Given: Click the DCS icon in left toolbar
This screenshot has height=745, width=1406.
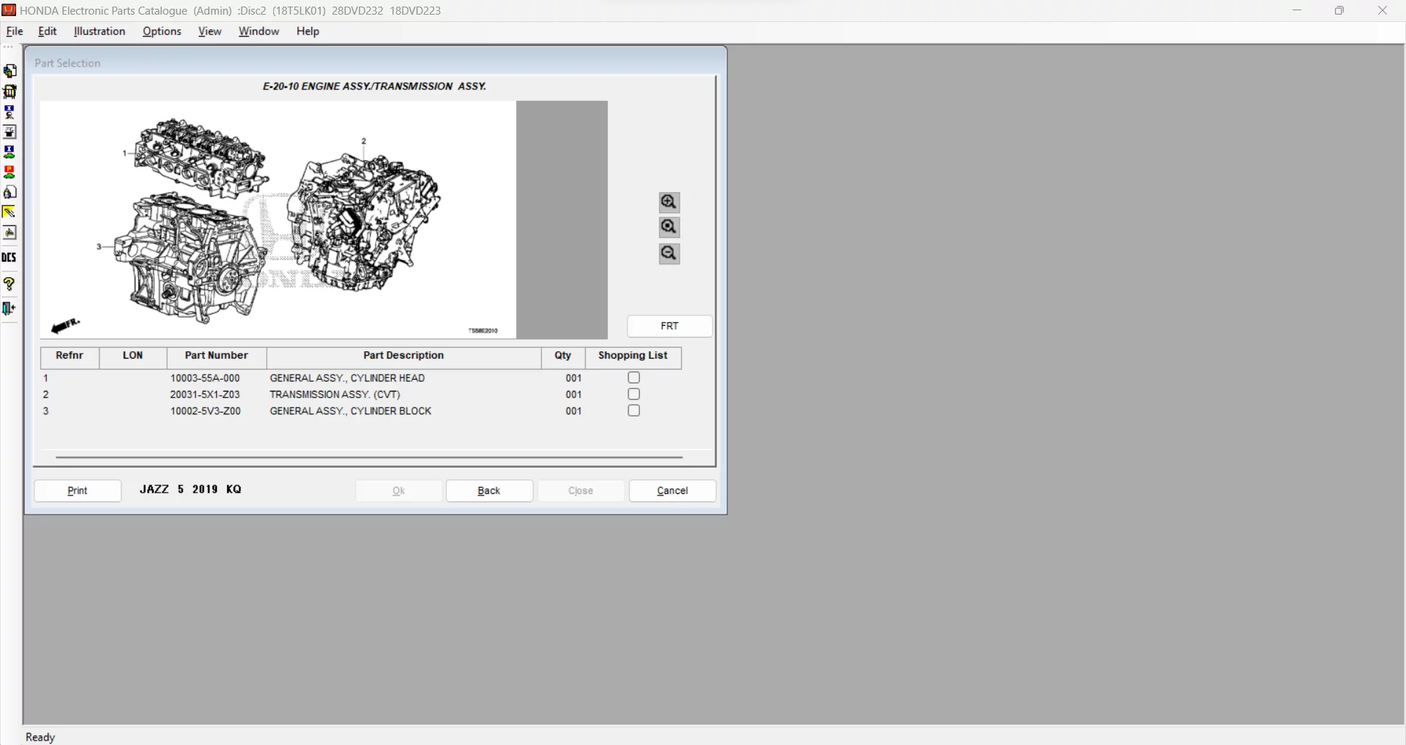Looking at the screenshot, I should 9,258.
